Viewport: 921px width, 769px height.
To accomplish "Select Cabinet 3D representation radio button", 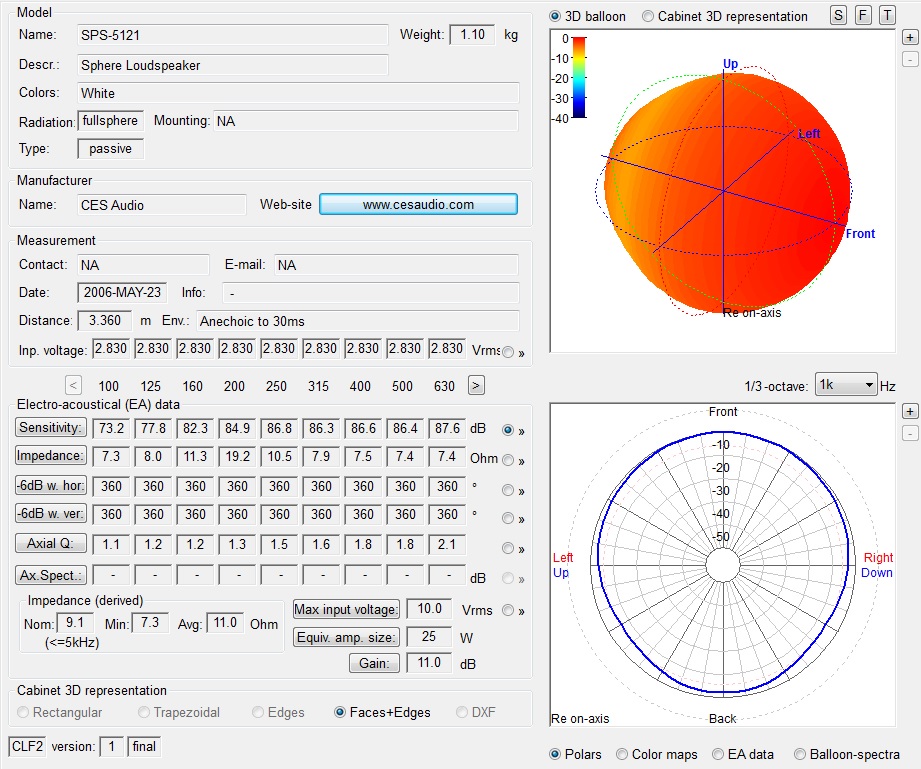I will click(x=649, y=16).
